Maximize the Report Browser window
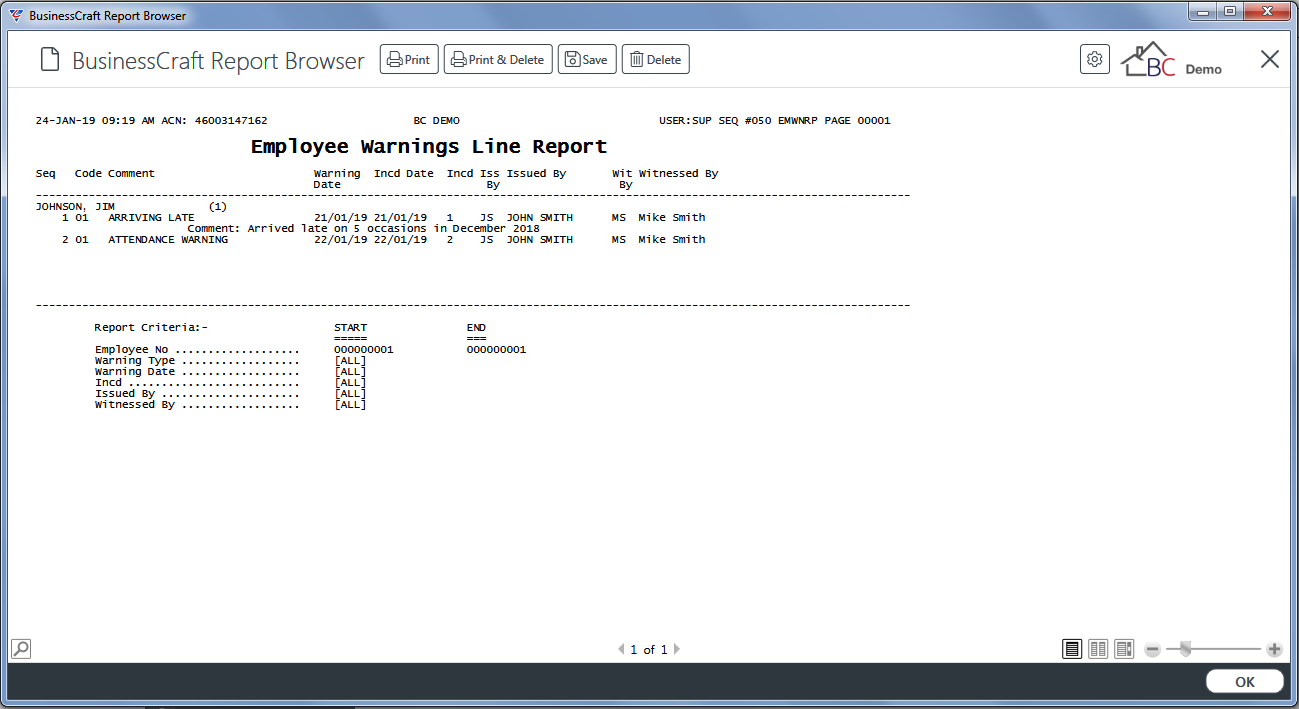Image resolution: width=1299 pixels, height=709 pixels. pyautogui.click(x=1230, y=12)
